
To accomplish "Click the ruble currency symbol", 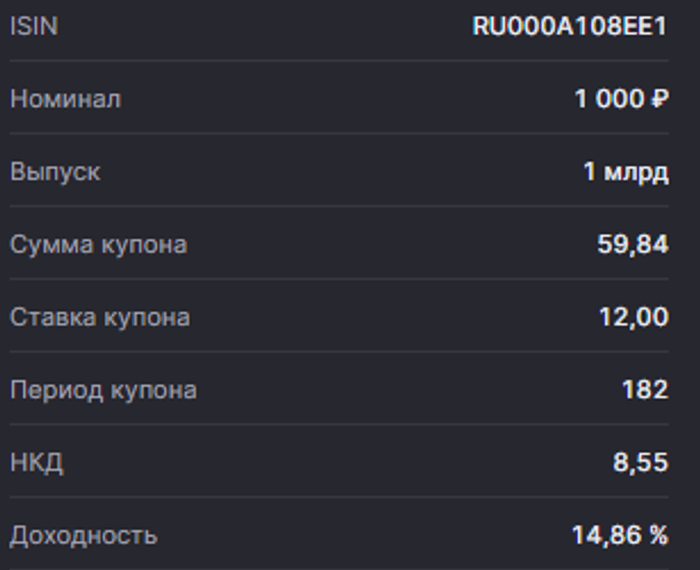I will [659, 99].
